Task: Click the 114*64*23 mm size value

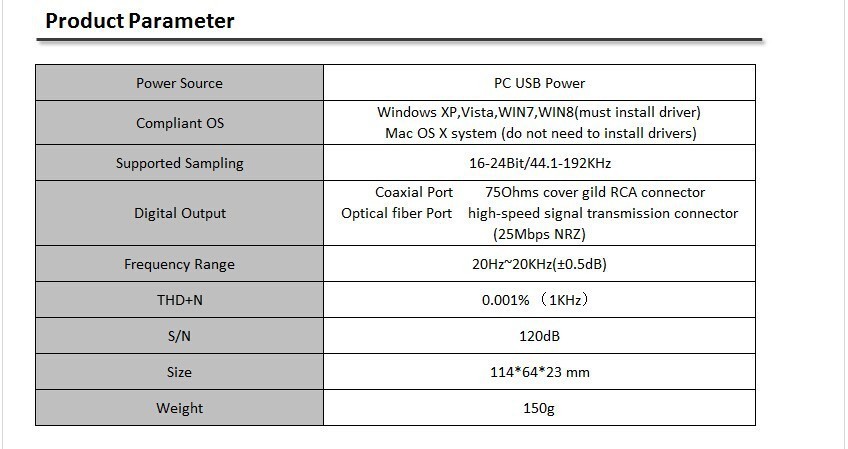Action: tap(540, 372)
